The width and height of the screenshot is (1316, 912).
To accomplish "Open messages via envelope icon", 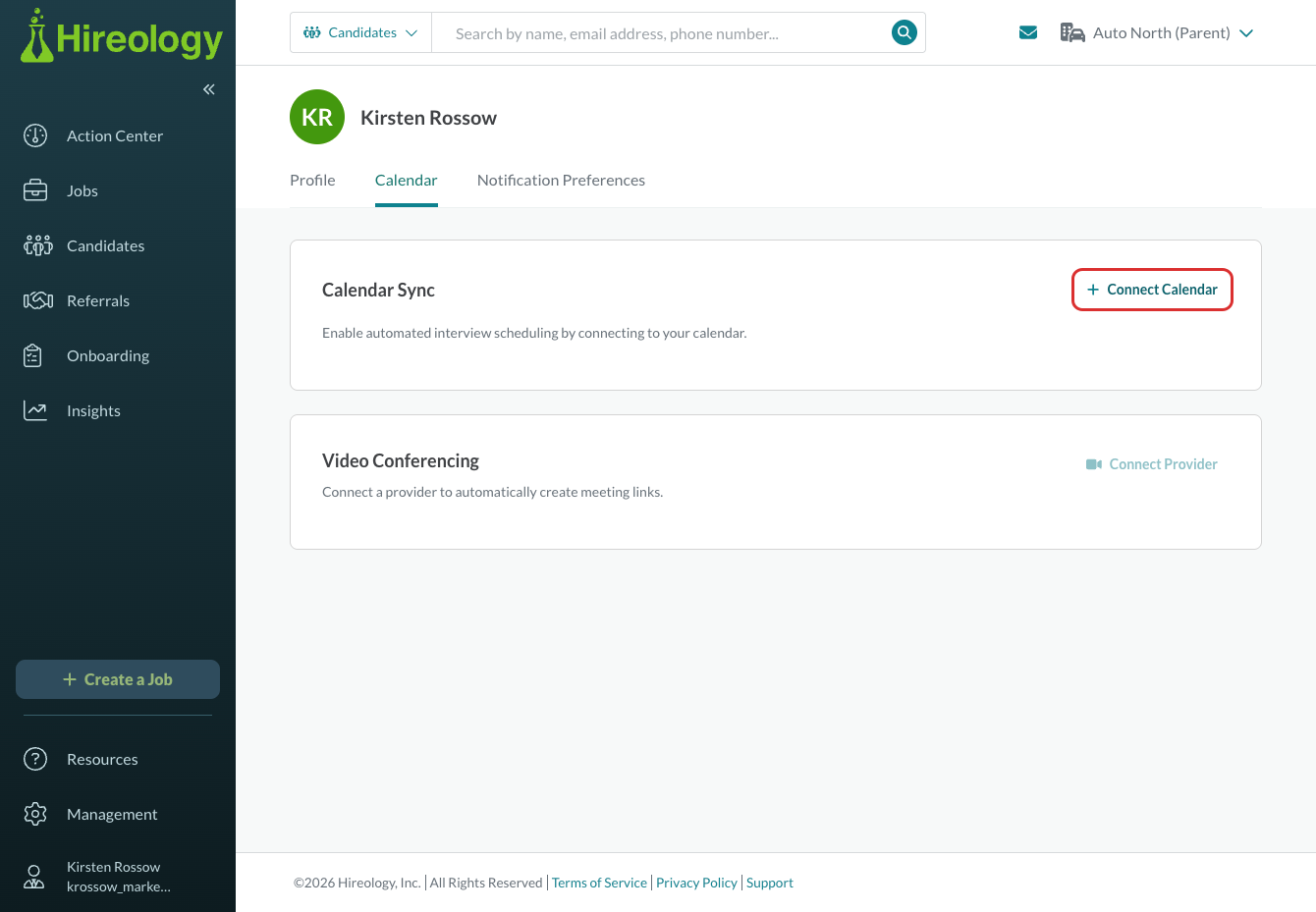I will [x=1028, y=32].
